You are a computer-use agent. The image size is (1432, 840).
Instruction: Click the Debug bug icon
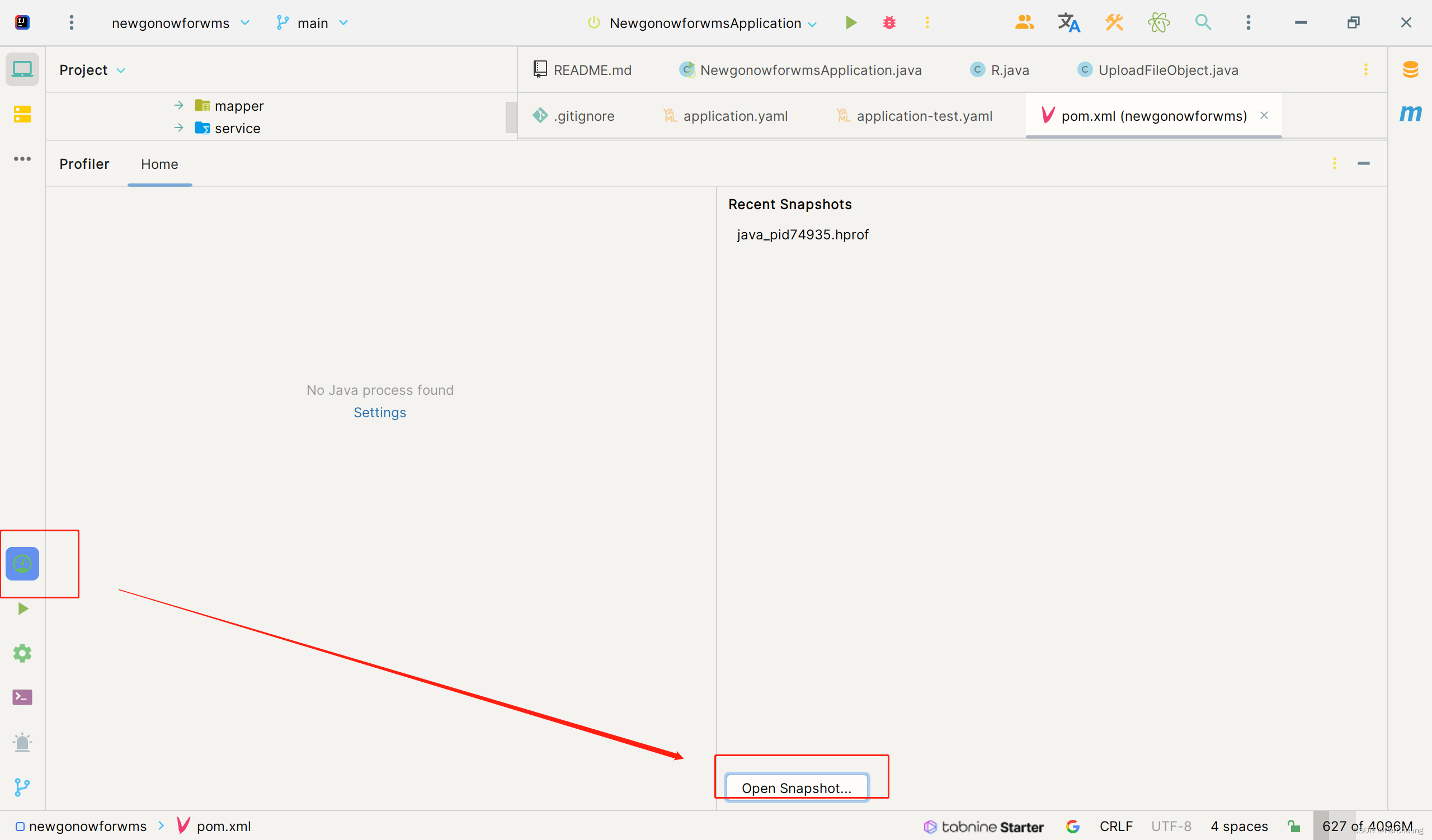pyautogui.click(x=889, y=23)
